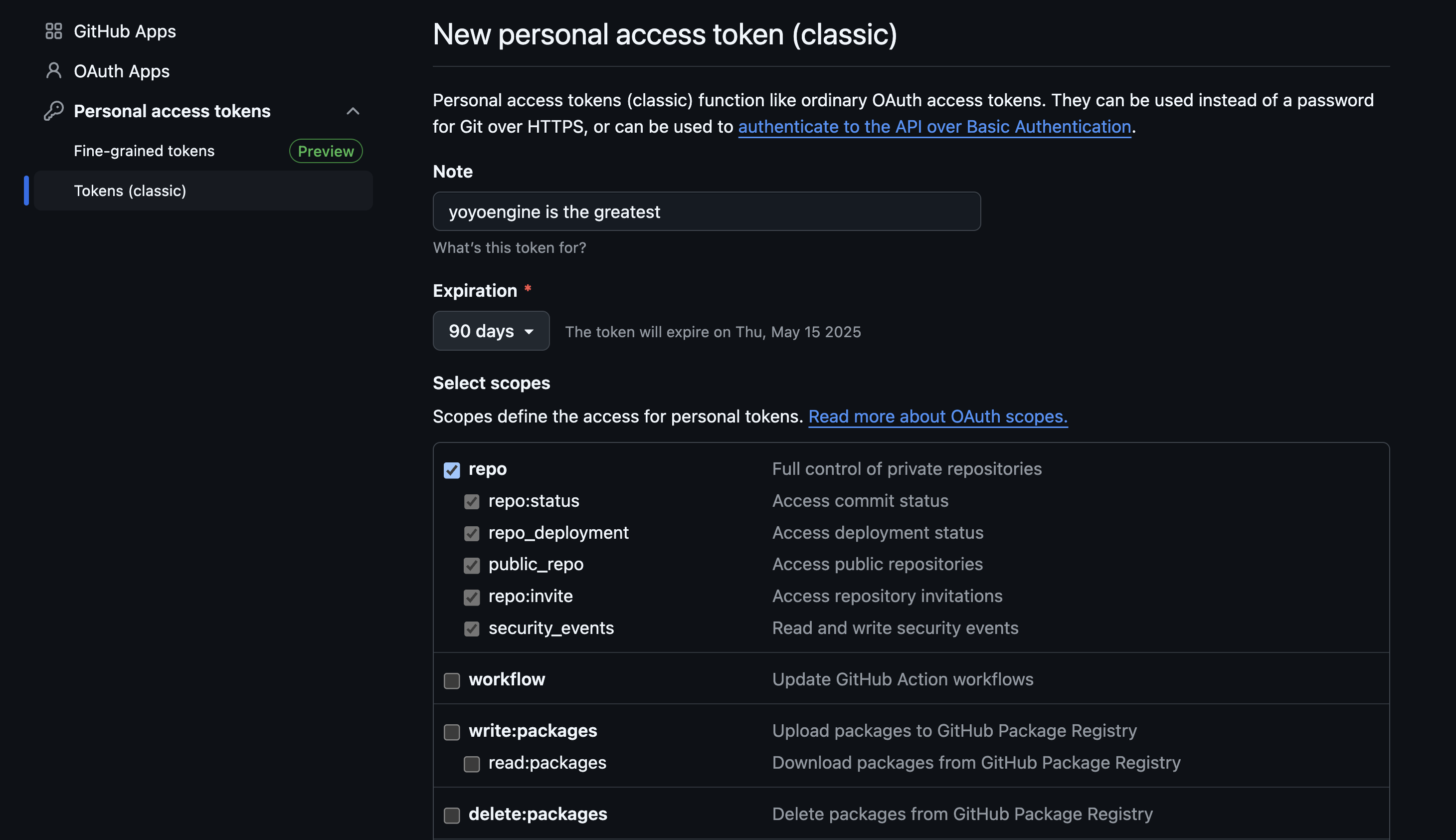
Task: Toggle the public_repo checkbox
Action: click(x=472, y=565)
